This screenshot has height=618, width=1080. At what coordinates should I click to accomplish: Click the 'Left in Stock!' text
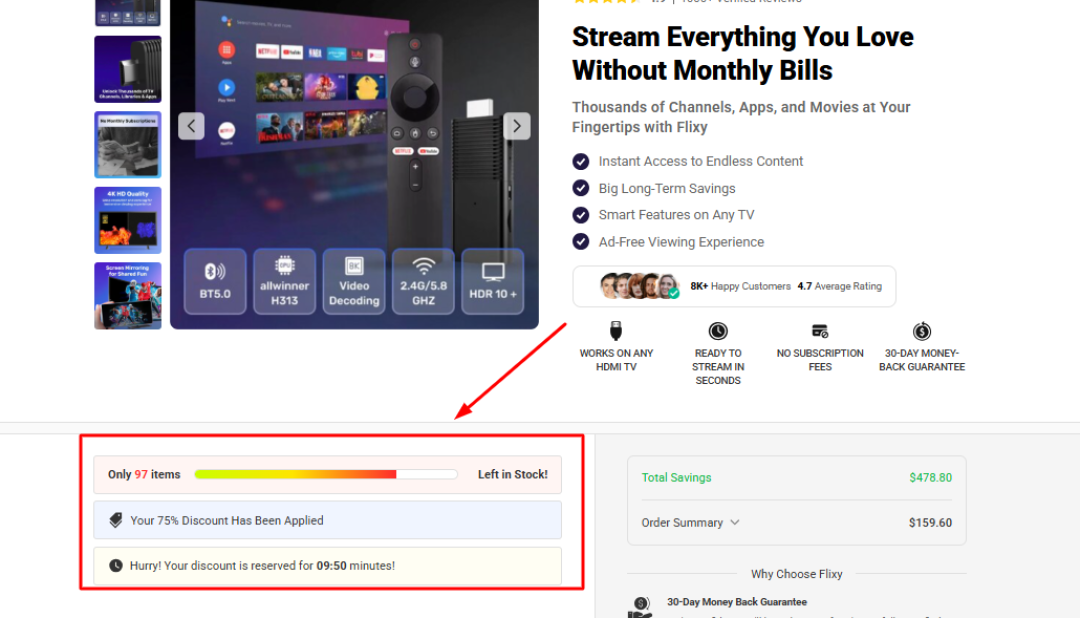point(512,474)
